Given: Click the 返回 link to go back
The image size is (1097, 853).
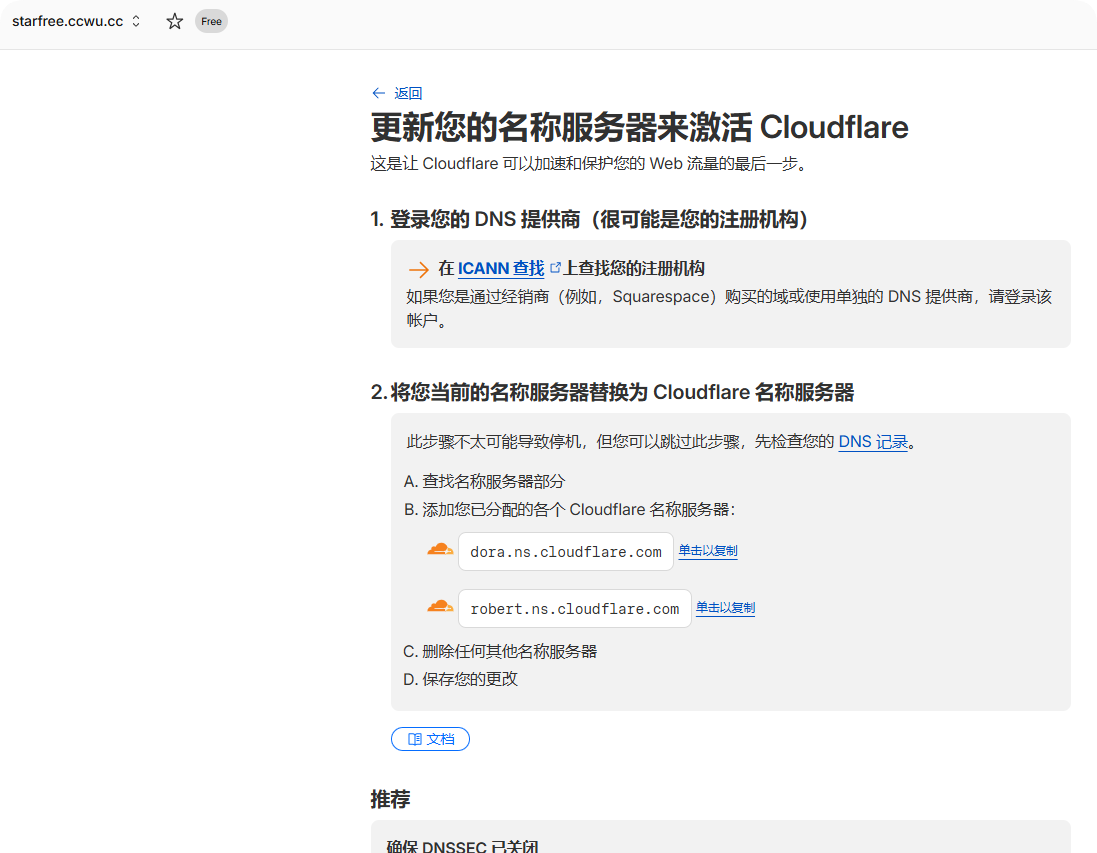Looking at the screenshot, I should pyautogui.click(x=405, y=92).
